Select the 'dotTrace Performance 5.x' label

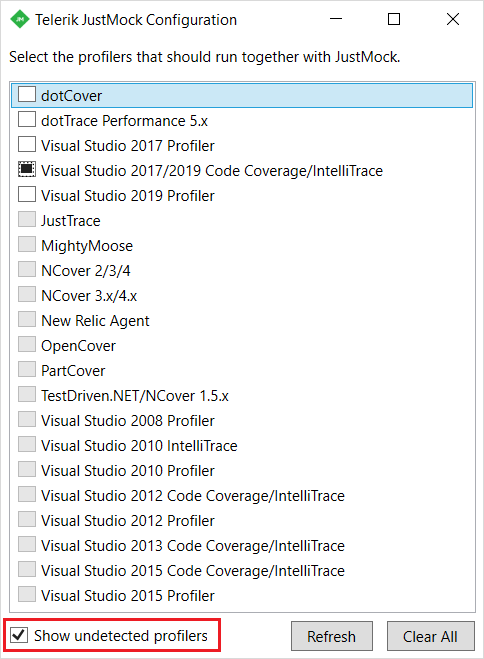pos(124,121)
